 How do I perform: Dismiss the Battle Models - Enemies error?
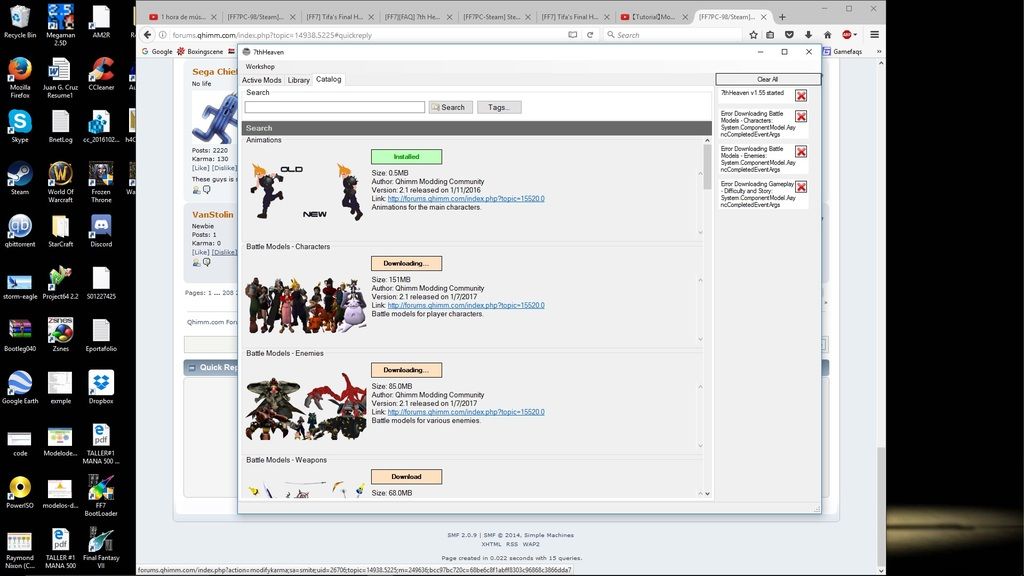click(801, 152)
